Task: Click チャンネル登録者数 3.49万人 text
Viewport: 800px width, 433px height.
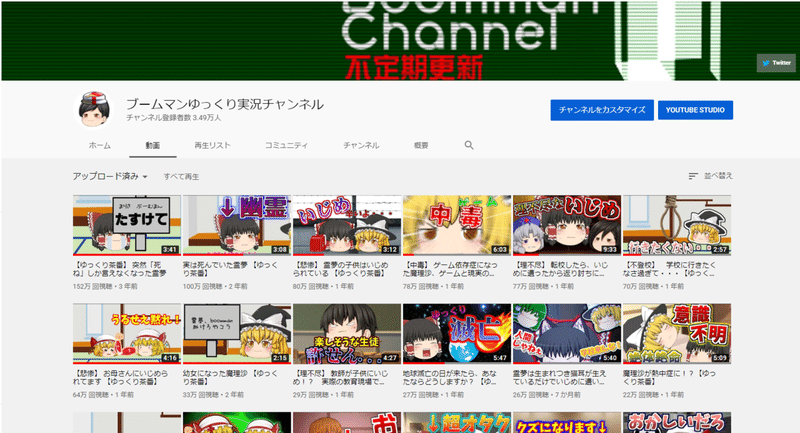Action: 173,118
